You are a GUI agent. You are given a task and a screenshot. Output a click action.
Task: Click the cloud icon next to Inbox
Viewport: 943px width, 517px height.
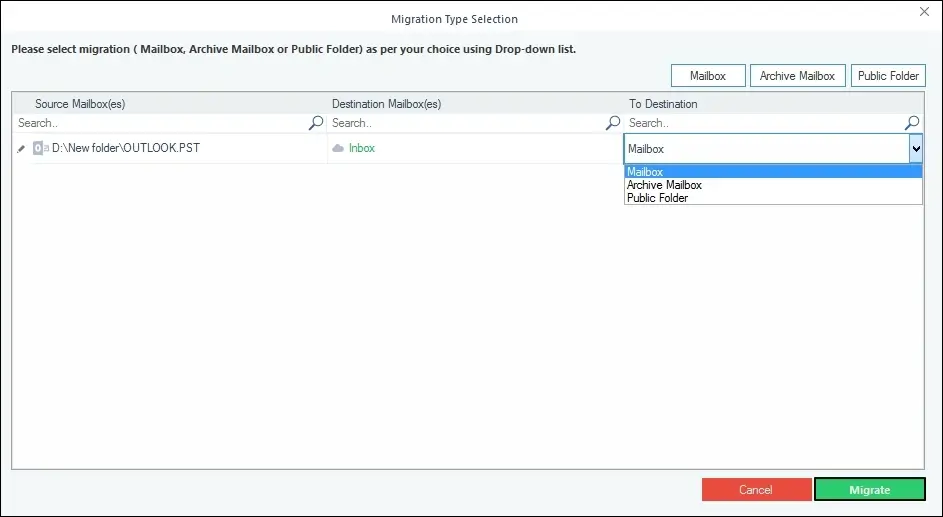[x=338, y=148]
